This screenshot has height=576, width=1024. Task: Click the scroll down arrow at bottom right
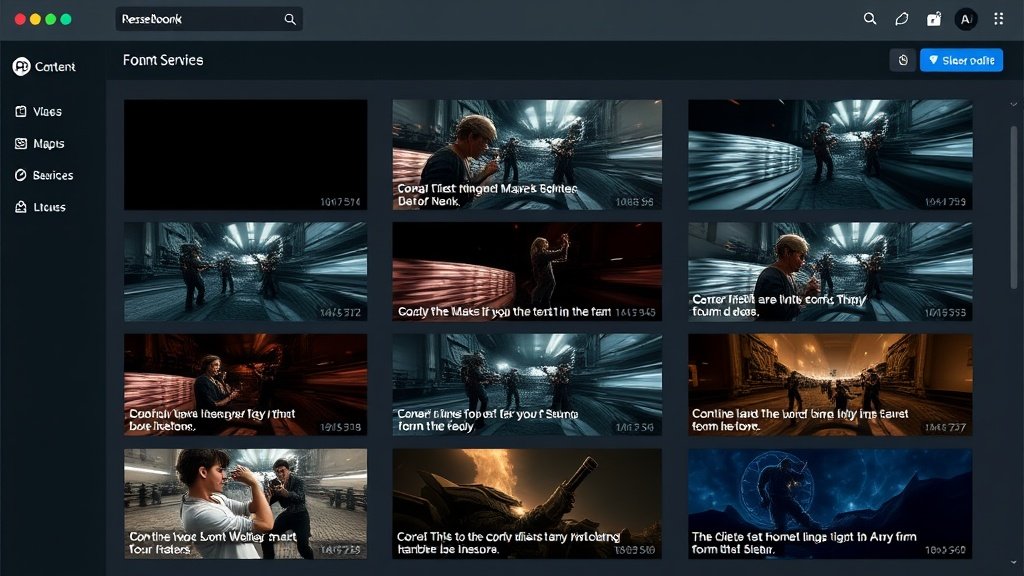coord(1014,562)
